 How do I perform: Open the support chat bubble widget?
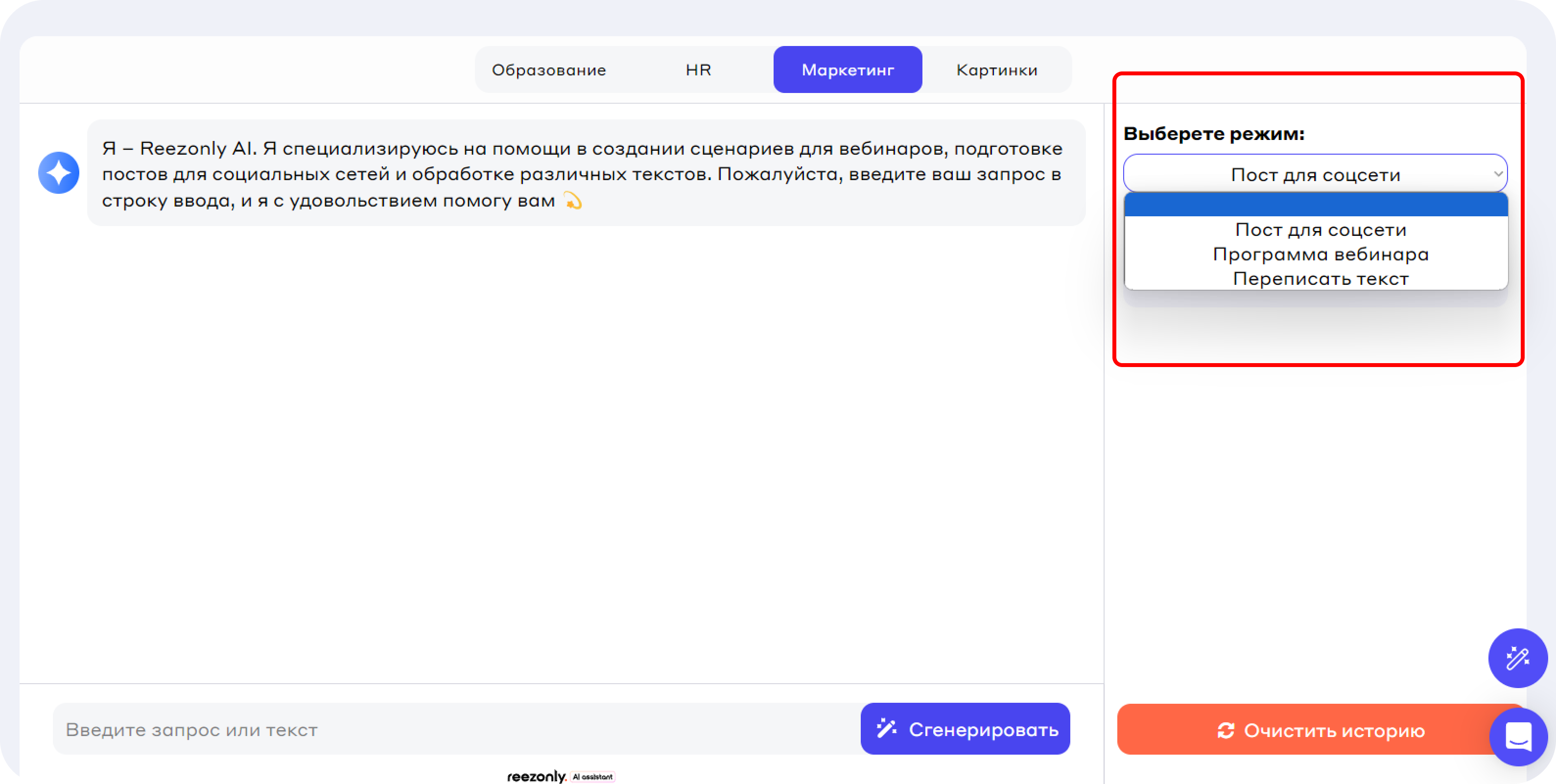1518,737
